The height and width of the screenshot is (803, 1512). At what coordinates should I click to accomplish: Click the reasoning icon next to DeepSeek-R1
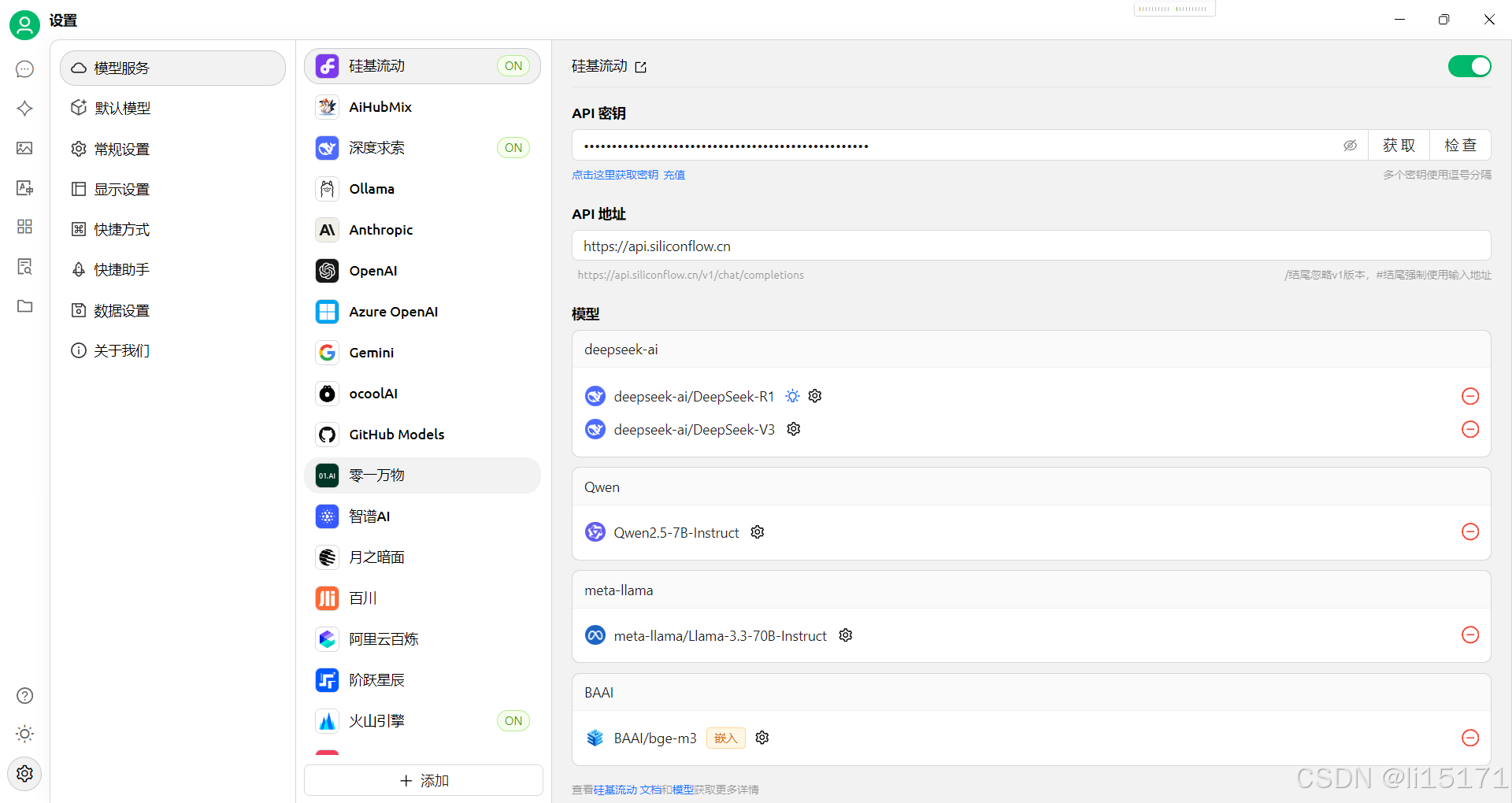coord(792,396)
